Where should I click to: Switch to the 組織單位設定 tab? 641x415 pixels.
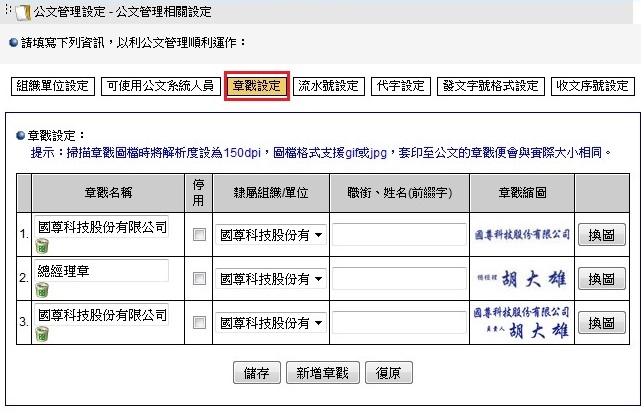[x=53, y=86]
